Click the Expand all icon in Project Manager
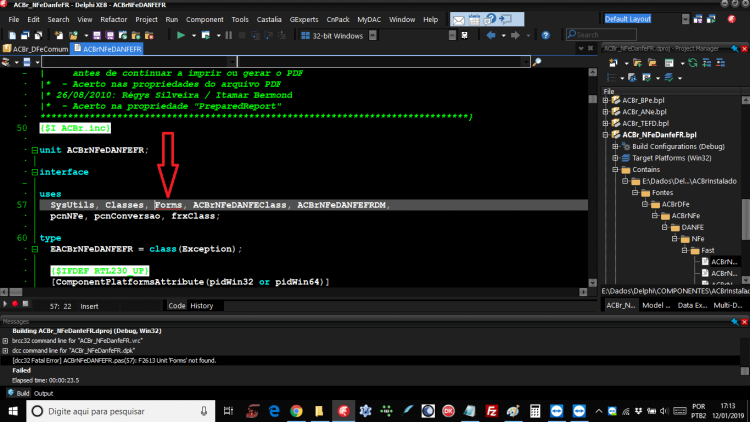The width and height of the screenshot is (750, 422). 707,63
